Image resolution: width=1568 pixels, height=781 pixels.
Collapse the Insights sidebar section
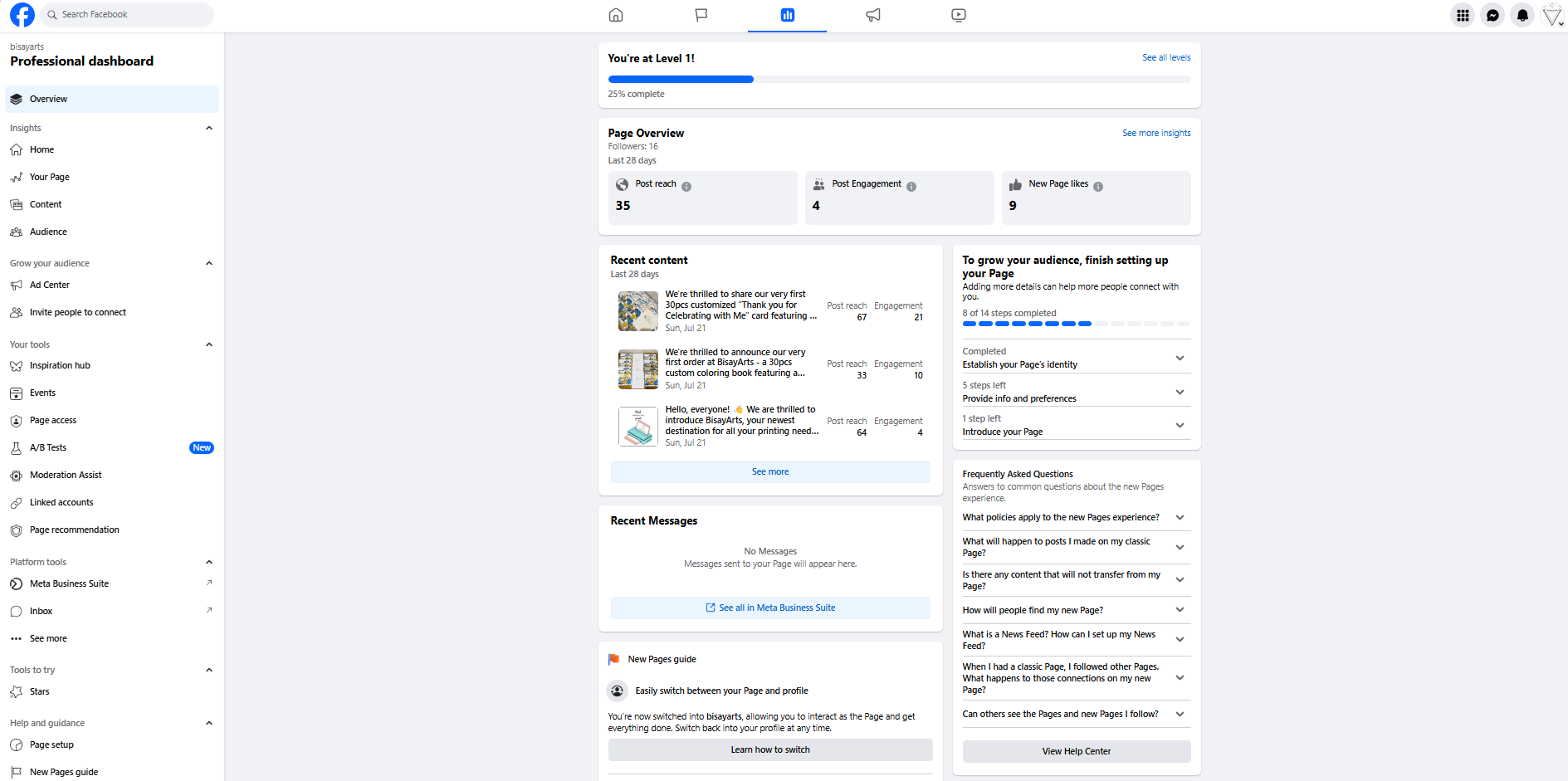(x=209, y=128)
